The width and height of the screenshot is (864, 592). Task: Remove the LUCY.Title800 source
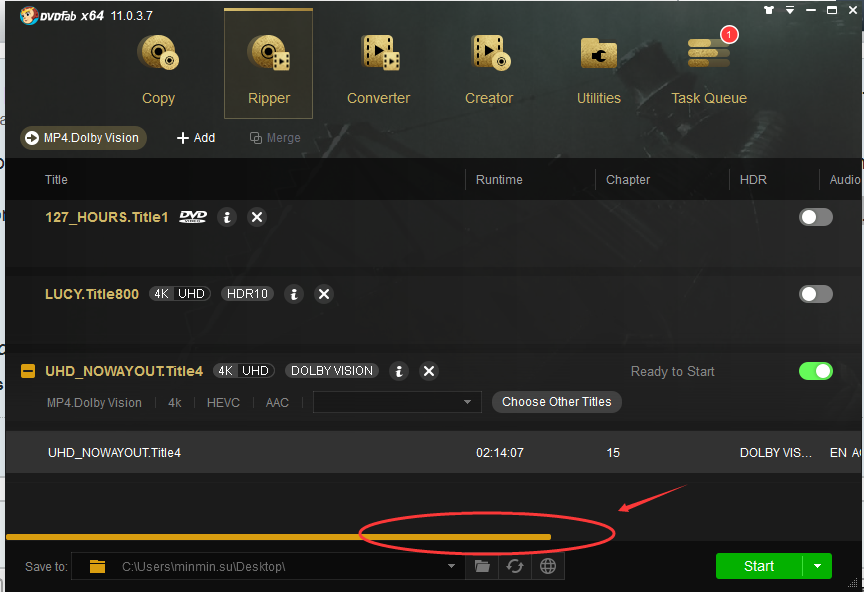(x=324, y=294)
